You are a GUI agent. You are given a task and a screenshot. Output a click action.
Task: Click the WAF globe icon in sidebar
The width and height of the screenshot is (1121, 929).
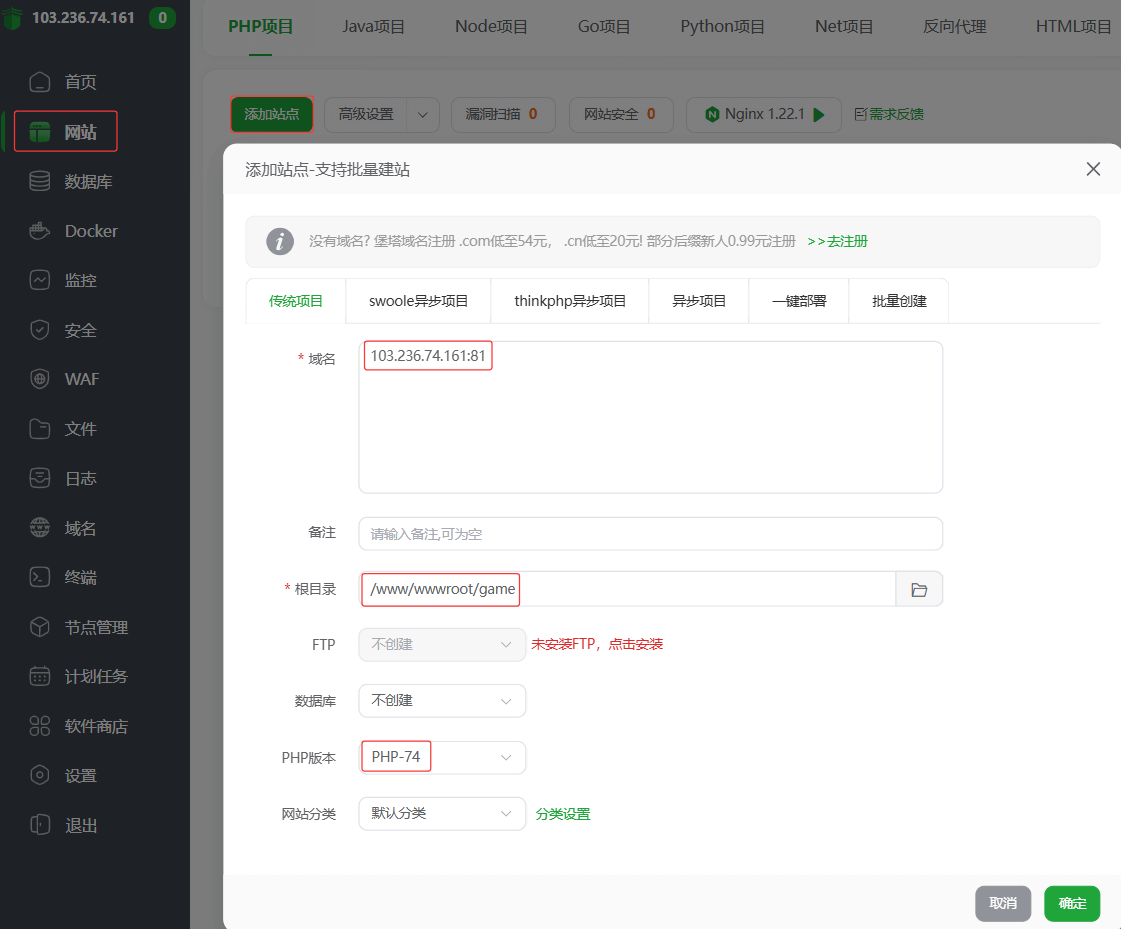tap(40, 379)
